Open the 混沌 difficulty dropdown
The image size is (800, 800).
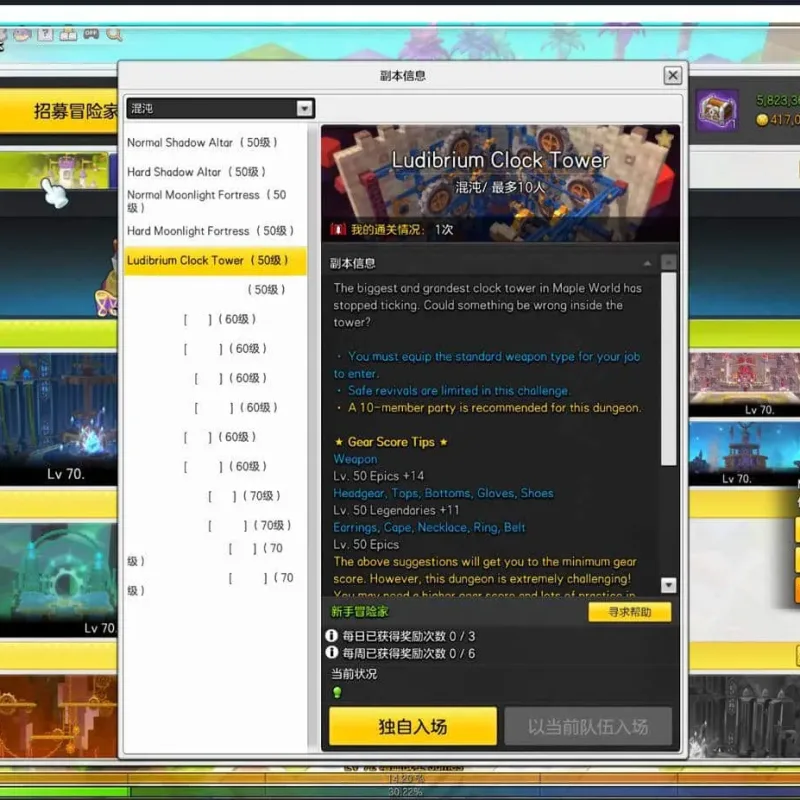(220, 108)
